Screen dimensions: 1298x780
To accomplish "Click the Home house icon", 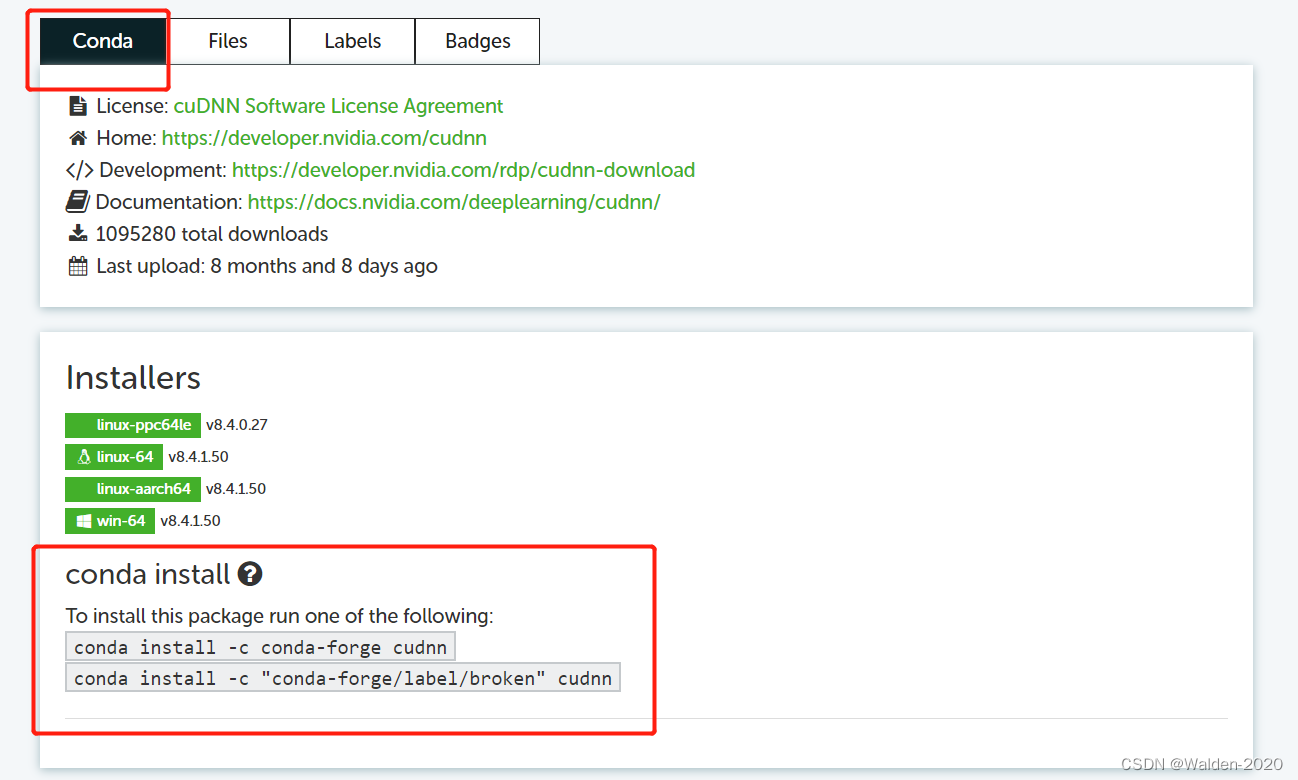I will (x=78, y=138).
